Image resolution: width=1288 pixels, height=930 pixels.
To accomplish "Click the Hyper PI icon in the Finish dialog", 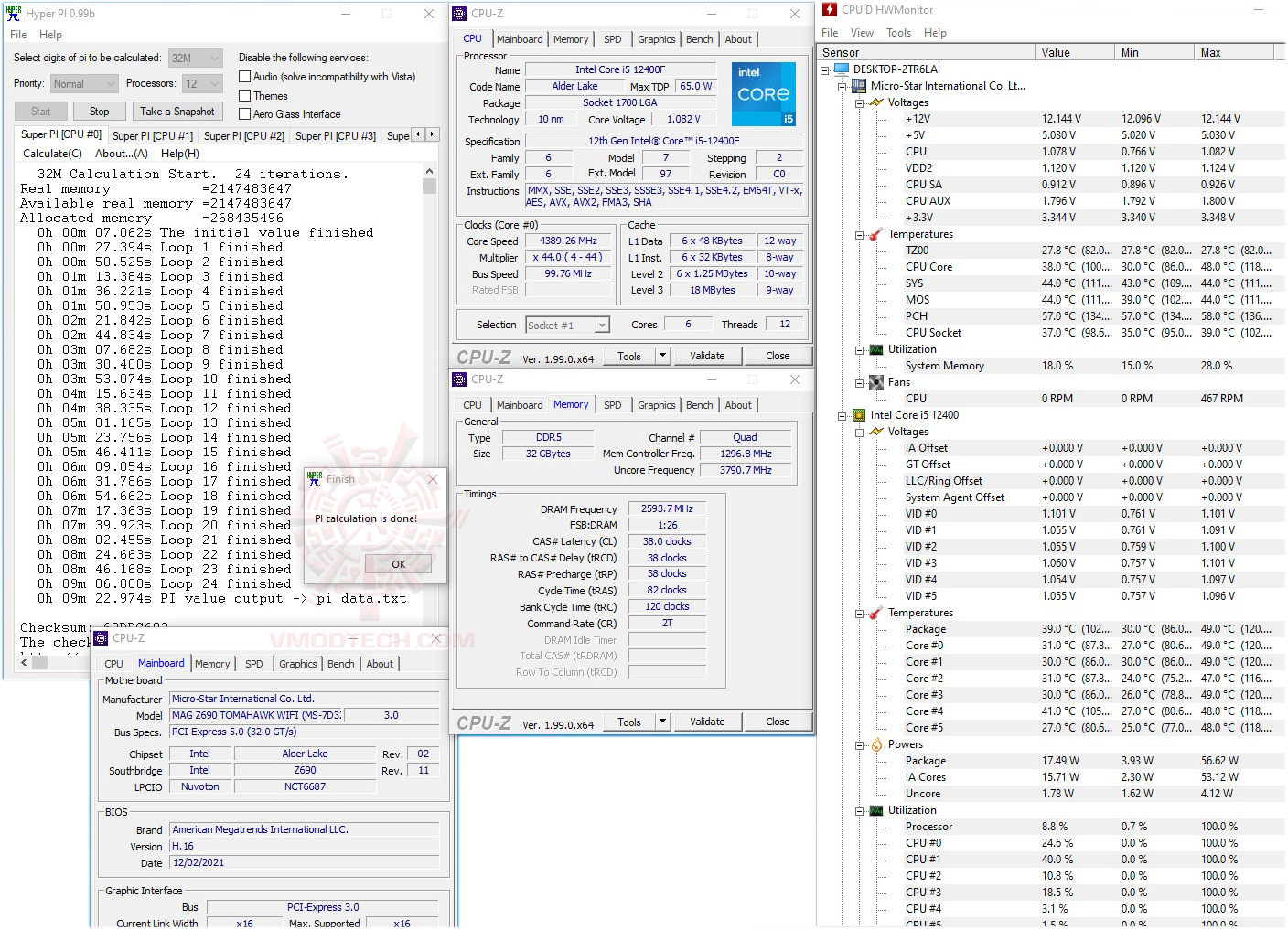I will coord(315,479).
